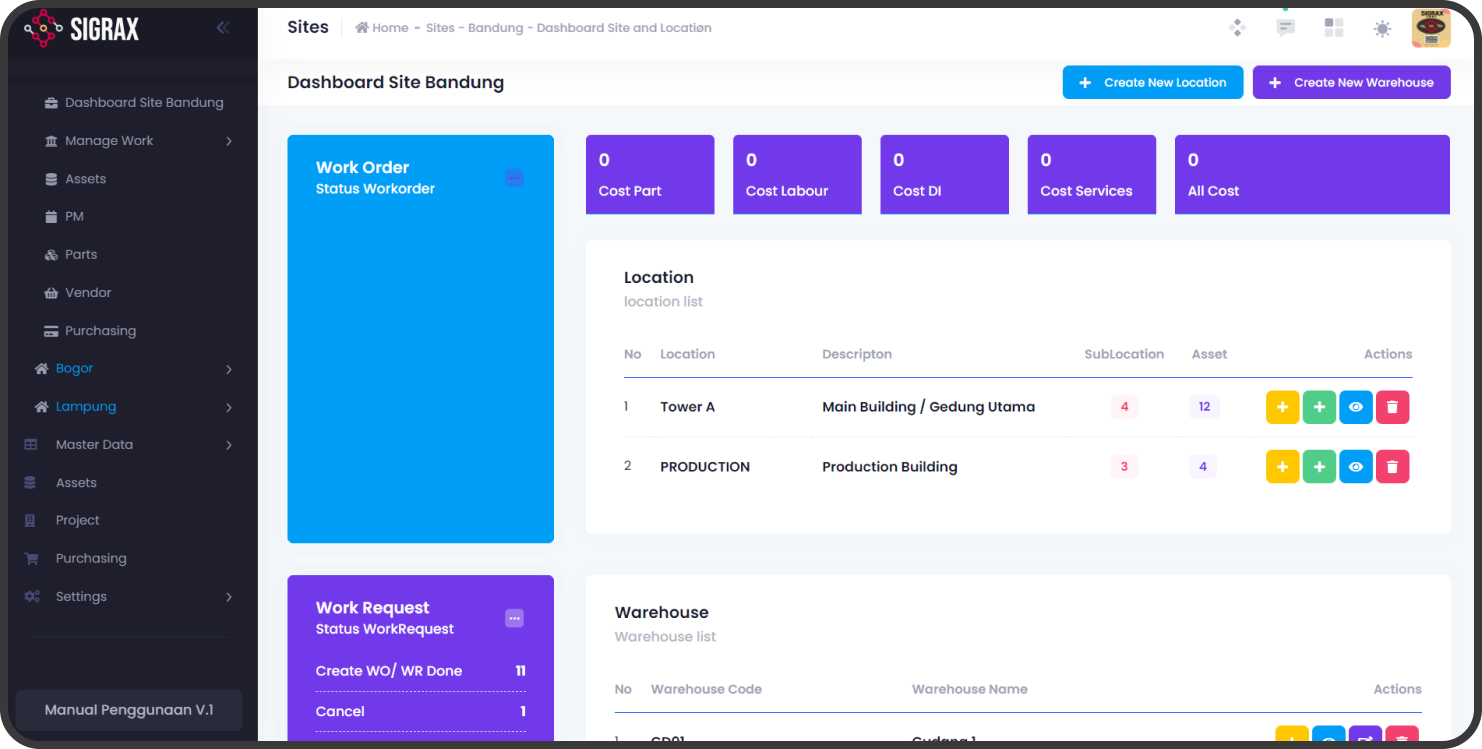Open the Work Order card options icon
The image size is (1482, 749).
click(x=514, y=178)
